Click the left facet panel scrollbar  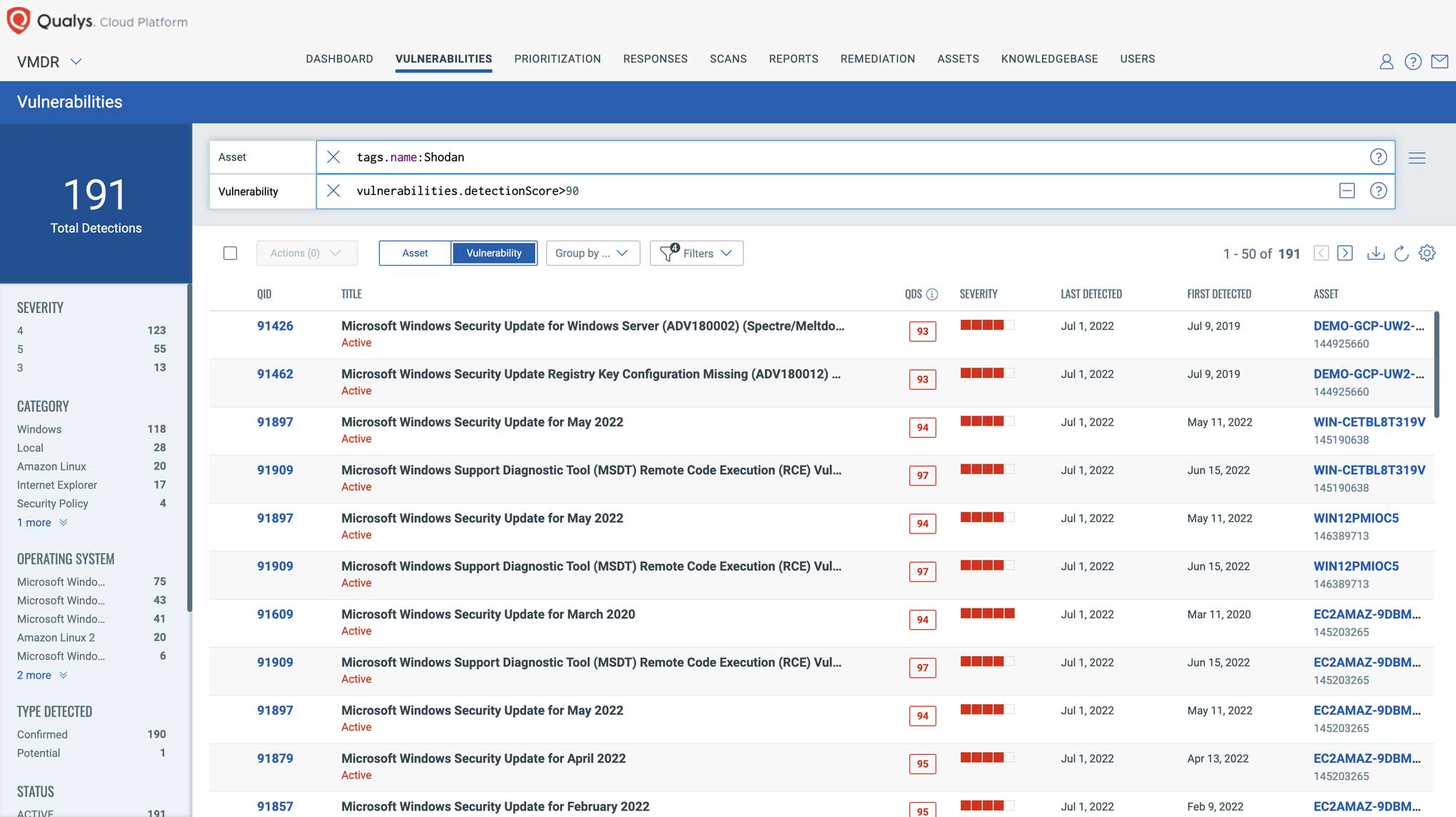coord(189,448)
